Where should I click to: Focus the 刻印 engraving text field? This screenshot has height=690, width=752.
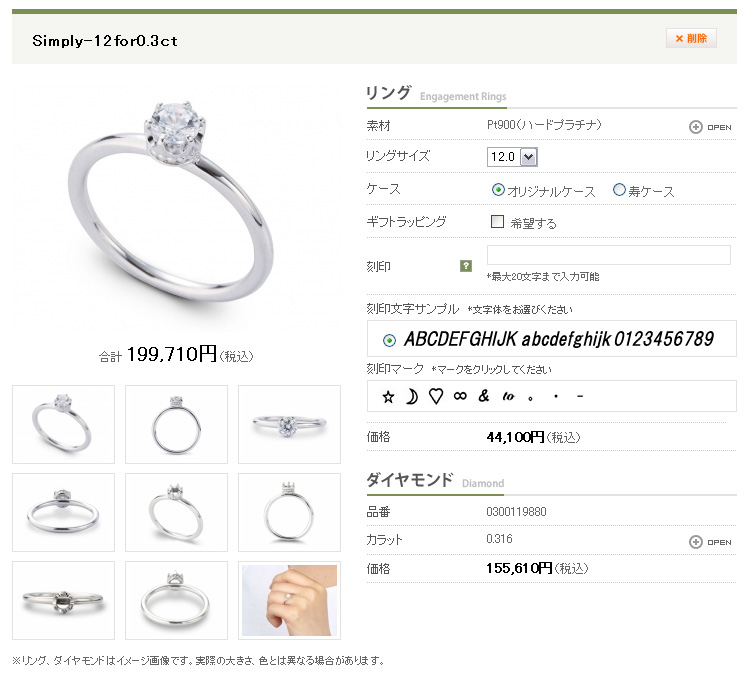pyautogui.click(x=609, y=255)
